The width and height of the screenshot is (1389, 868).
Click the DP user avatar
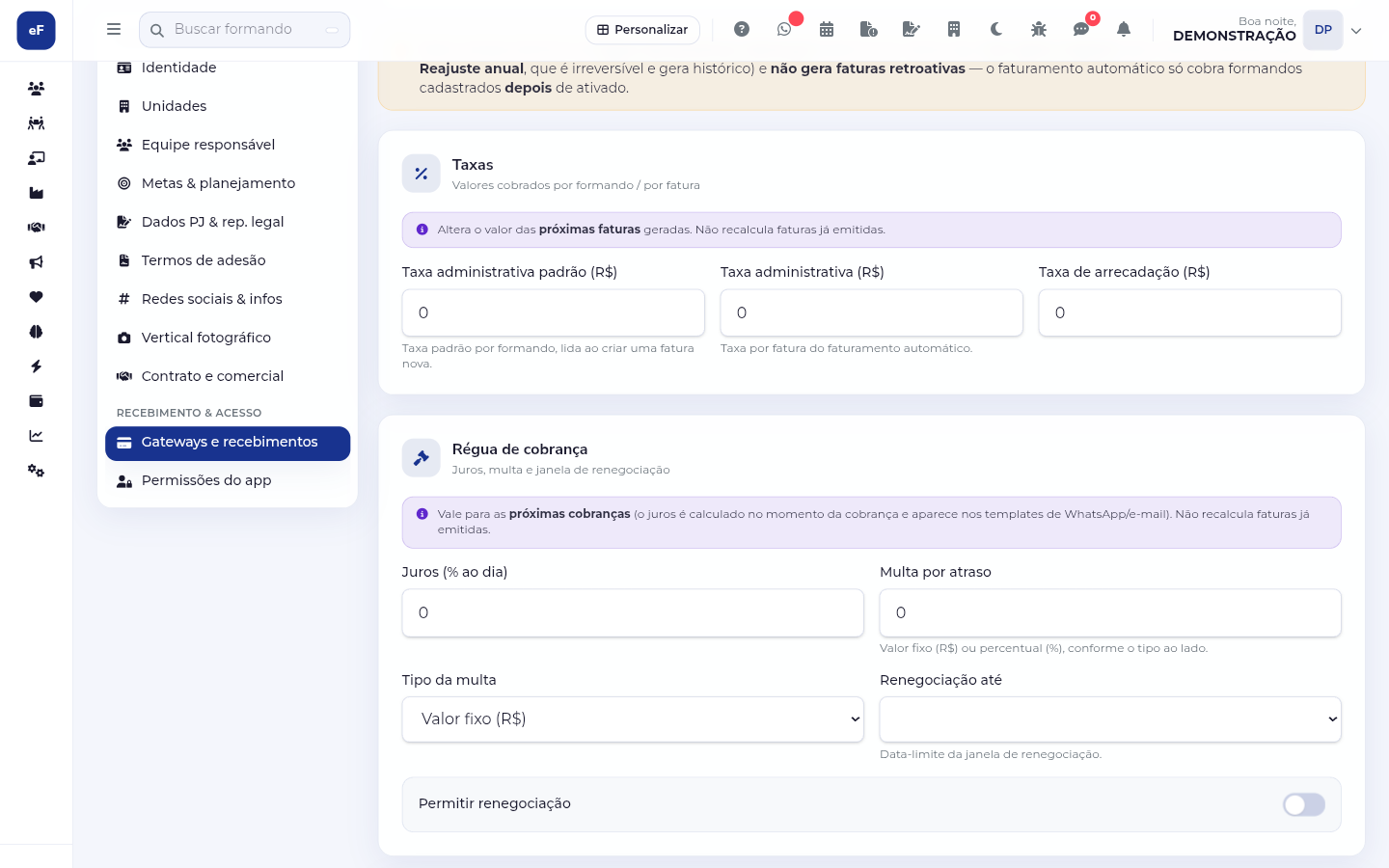coord(1323,30)
